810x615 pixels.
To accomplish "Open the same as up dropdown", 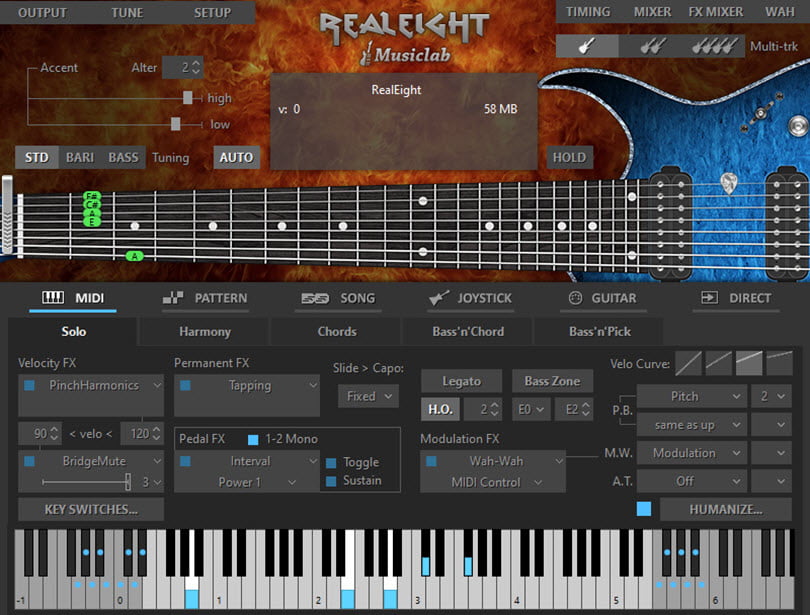I will tap(692, 425).
